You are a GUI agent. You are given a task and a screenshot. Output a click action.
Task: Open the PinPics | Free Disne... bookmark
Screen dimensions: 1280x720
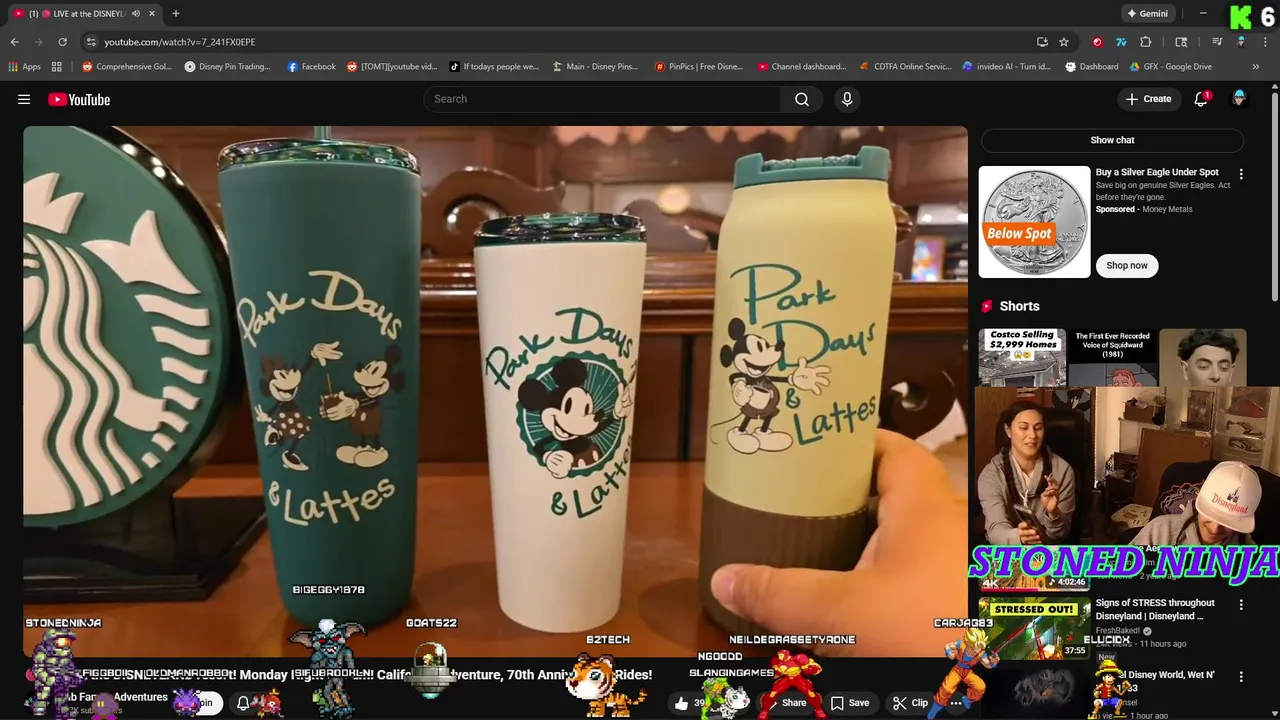tap(699, 67)
